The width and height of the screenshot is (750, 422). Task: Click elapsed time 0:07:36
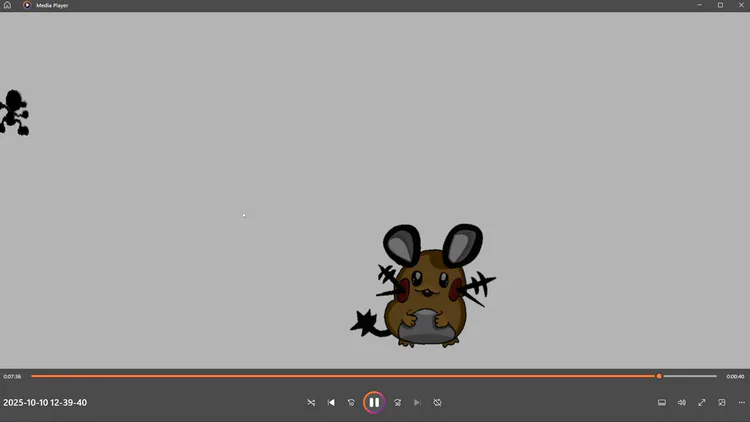pos(12,377)
